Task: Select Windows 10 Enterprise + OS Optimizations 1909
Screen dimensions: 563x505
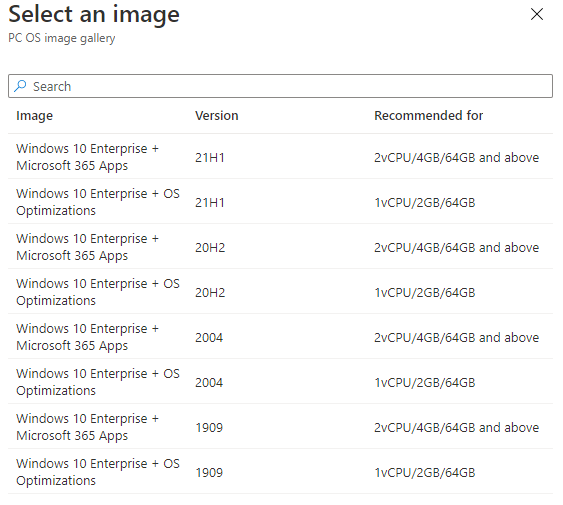Action: point(280,471)
